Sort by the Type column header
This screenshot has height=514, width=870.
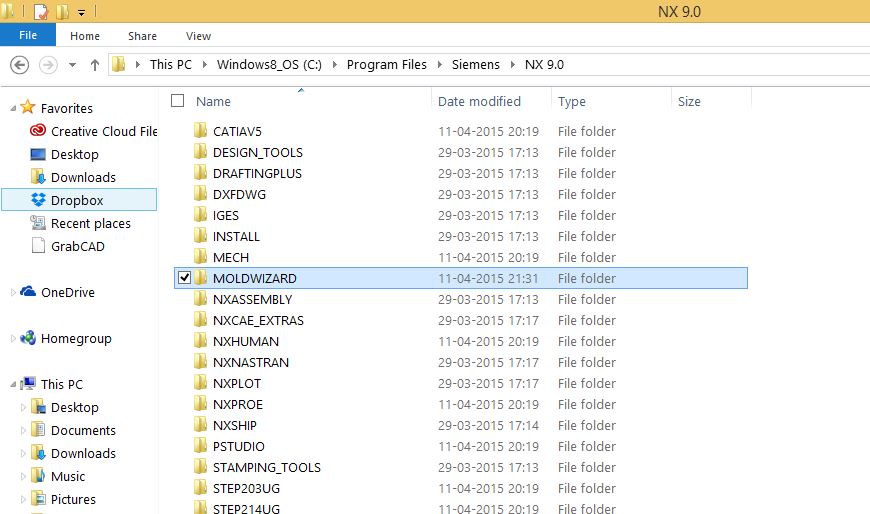571,102
